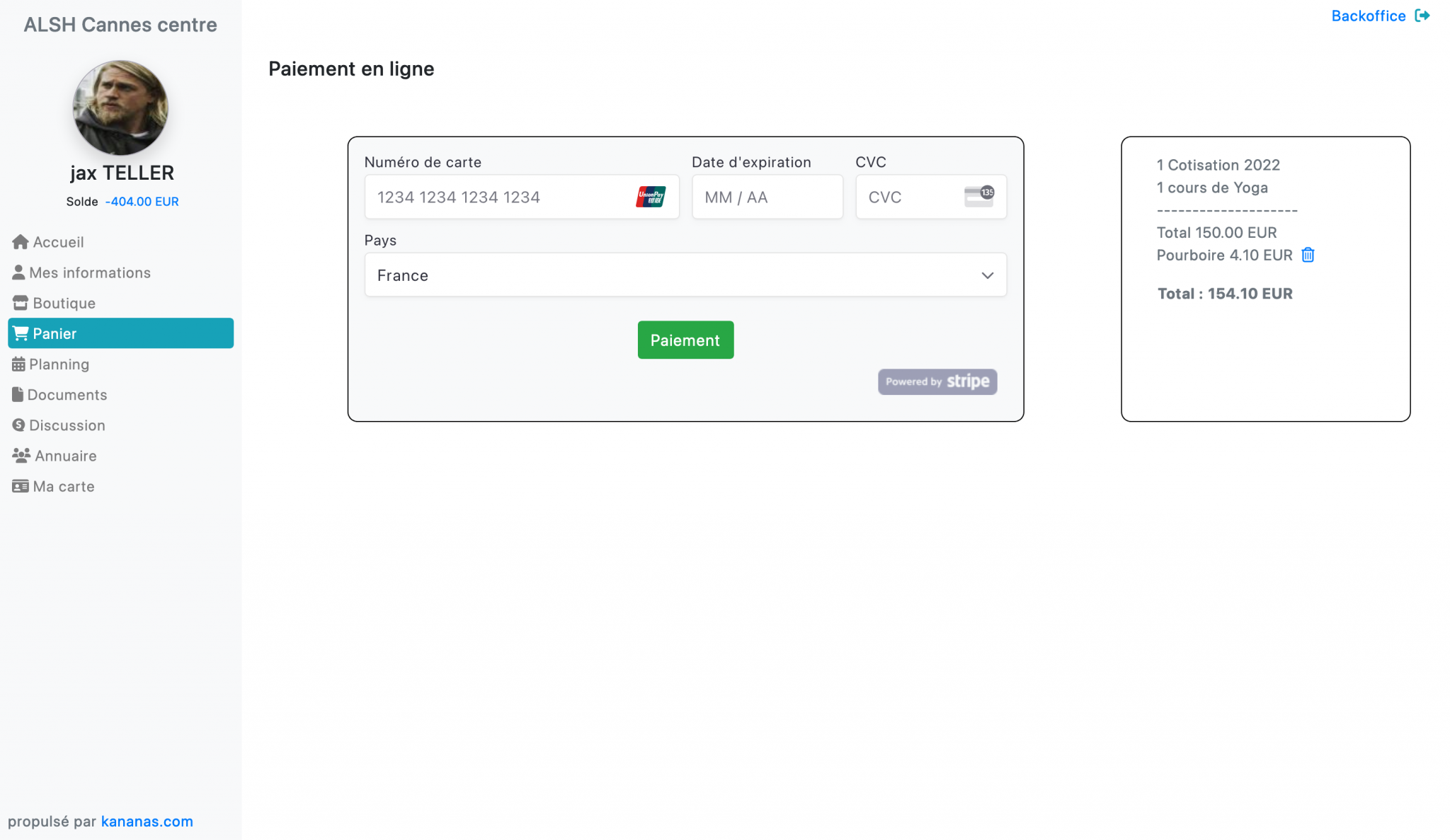Open the Pays country dropdown
1450x840 pixels.
(x=684, y=275)
